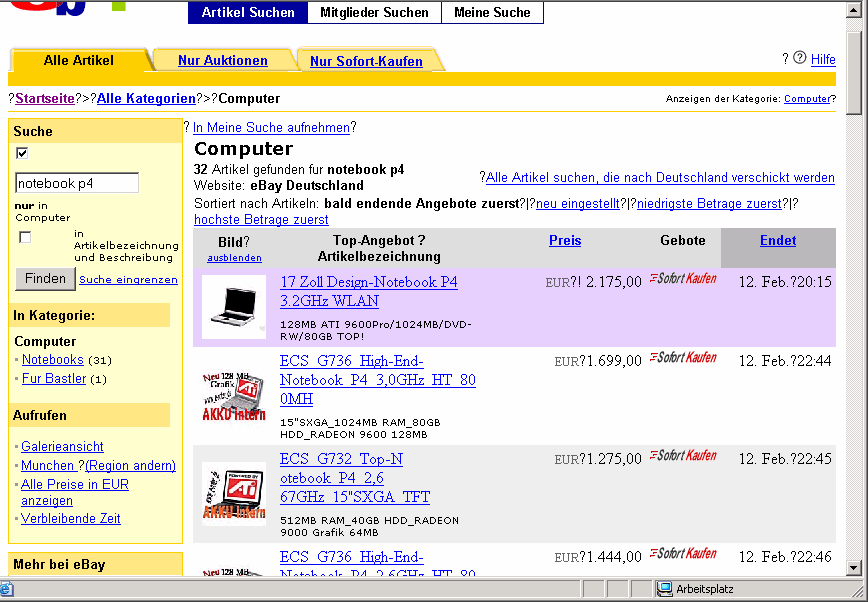Go to Startseite breadcrumb link

[x=45, y=99]
